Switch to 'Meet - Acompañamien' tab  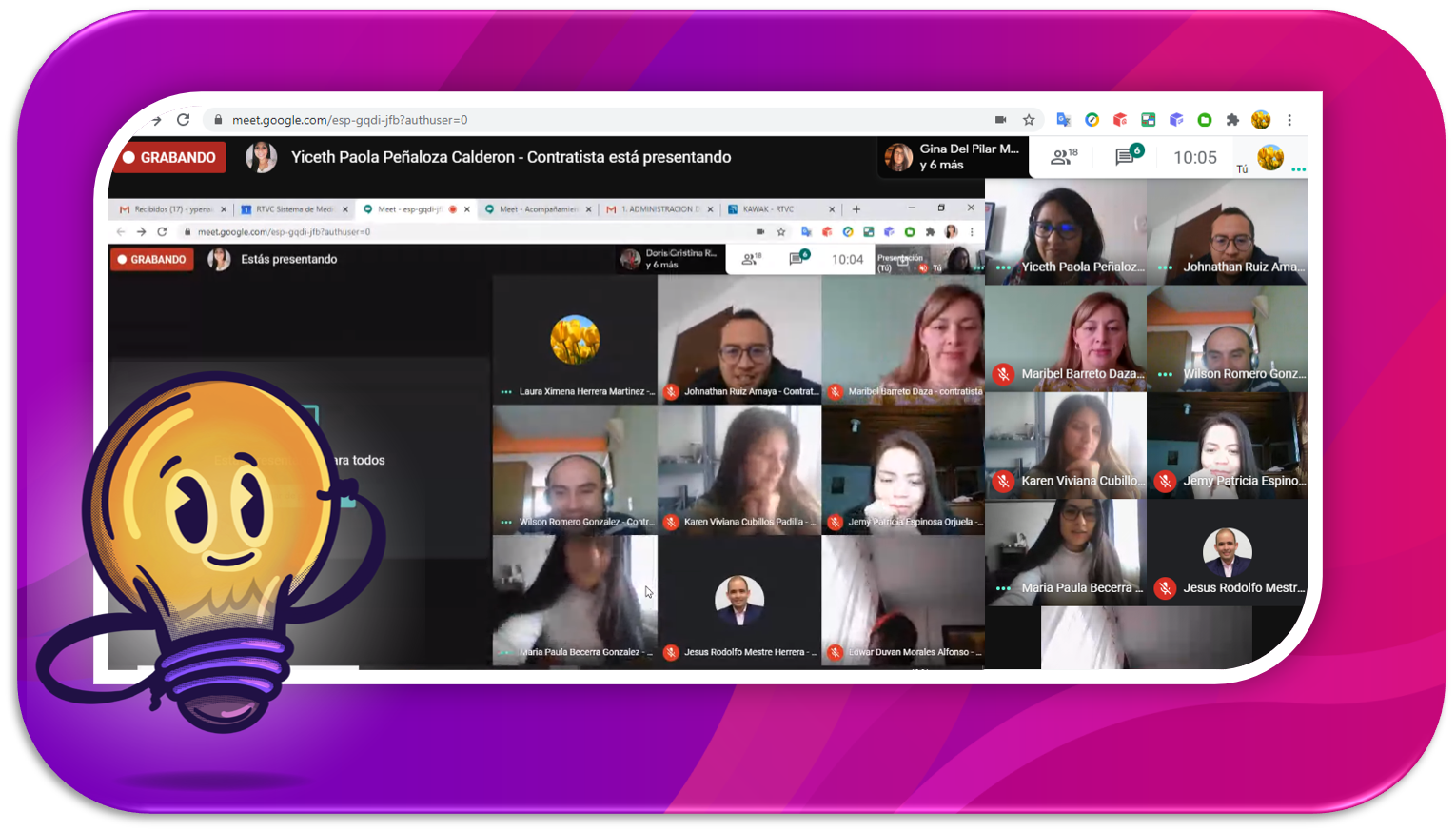538,209
